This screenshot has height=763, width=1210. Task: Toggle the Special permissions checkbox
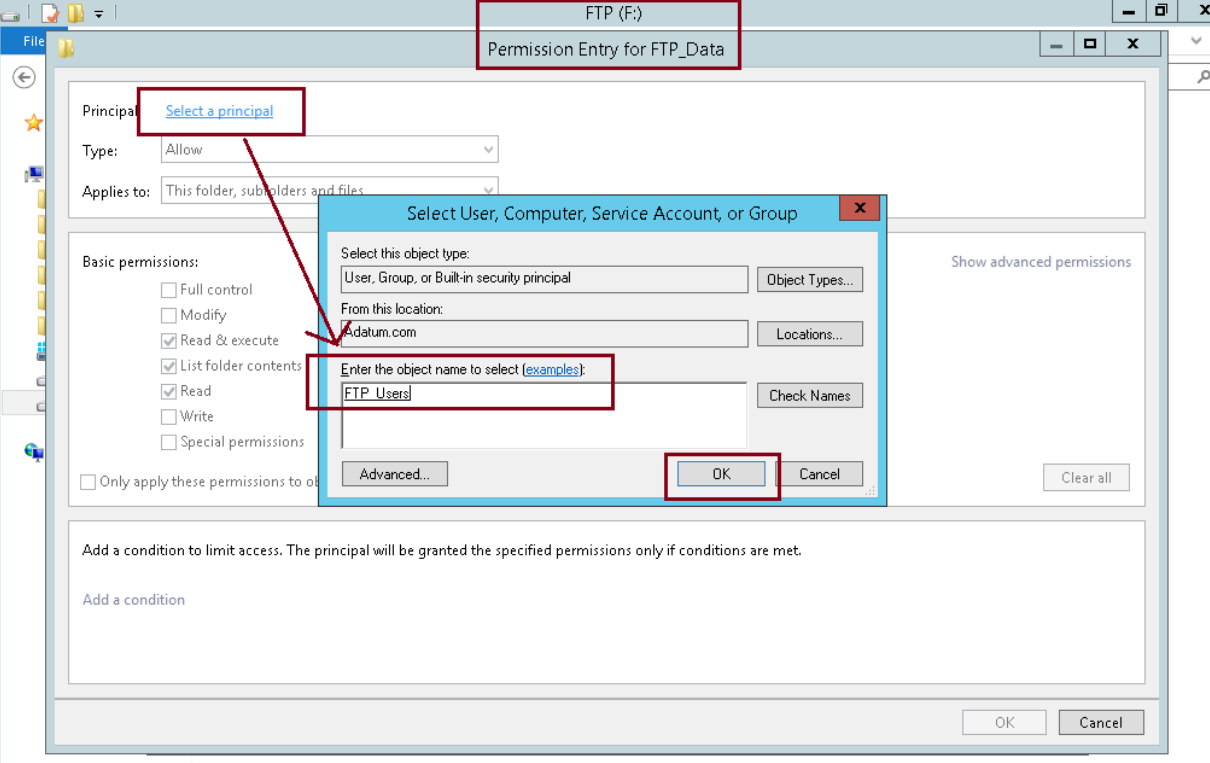(x=168, y=442)
